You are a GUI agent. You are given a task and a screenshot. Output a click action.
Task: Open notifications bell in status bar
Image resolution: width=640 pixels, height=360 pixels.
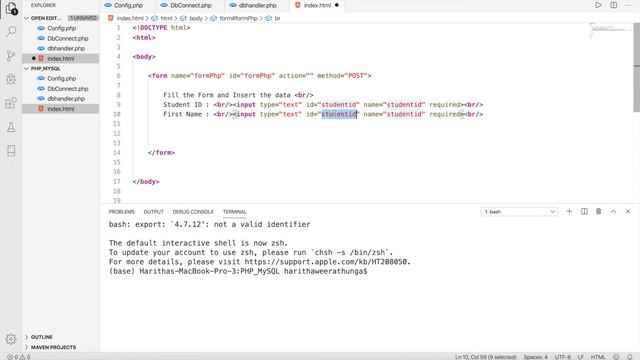(x=630, y=357)
